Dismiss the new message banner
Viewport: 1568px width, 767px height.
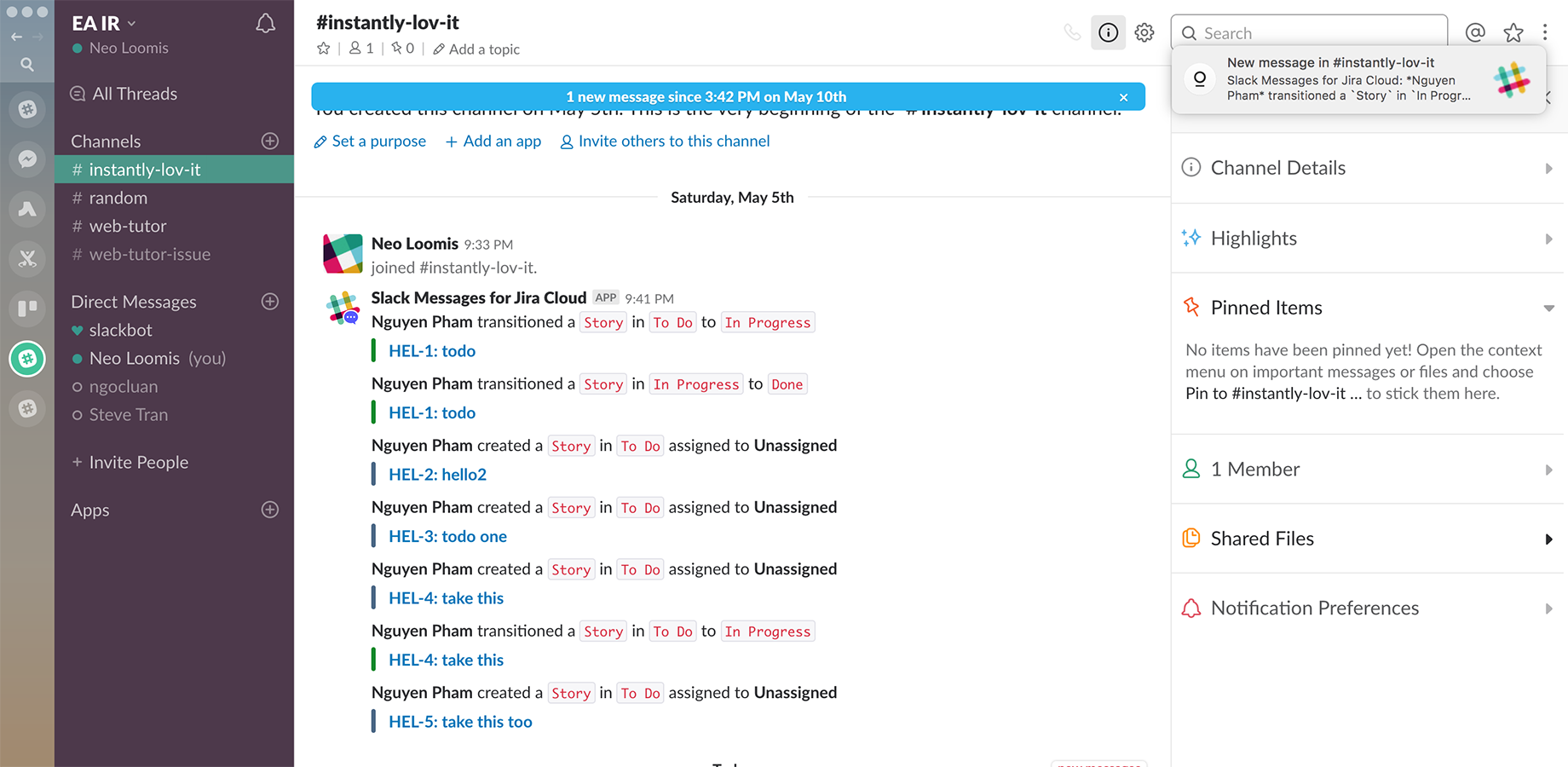click(x=1124, y=97)
